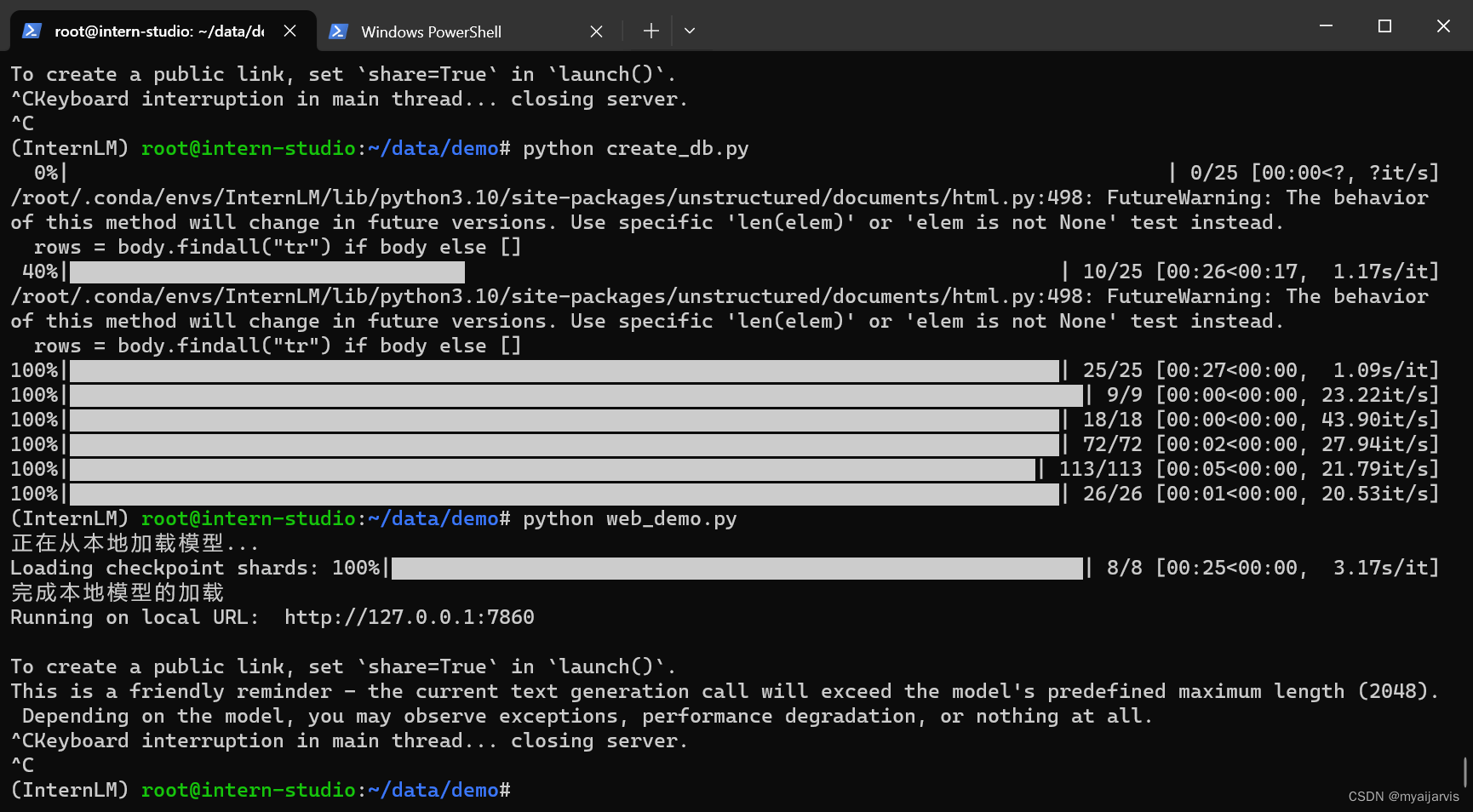
Task: Click PowerShell icon on the root@intern-studio tab
Action: click(x=32, y=31)
